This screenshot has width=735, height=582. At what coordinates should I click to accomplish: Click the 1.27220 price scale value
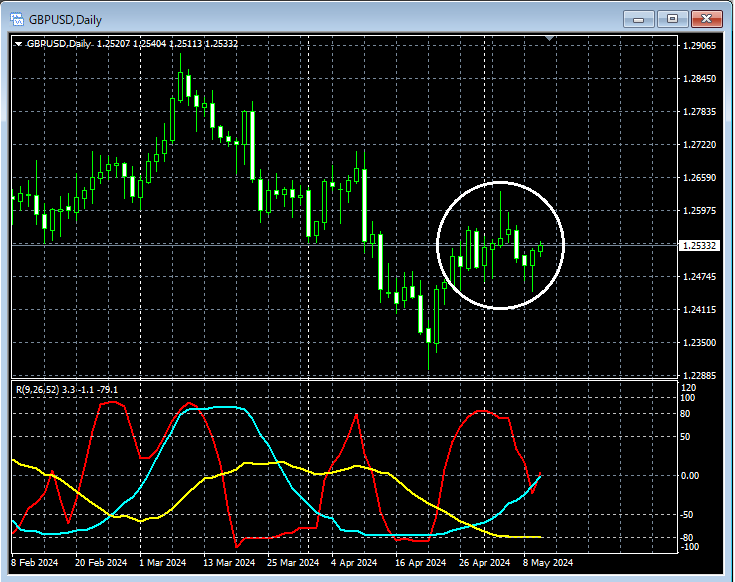click(699, 144)
